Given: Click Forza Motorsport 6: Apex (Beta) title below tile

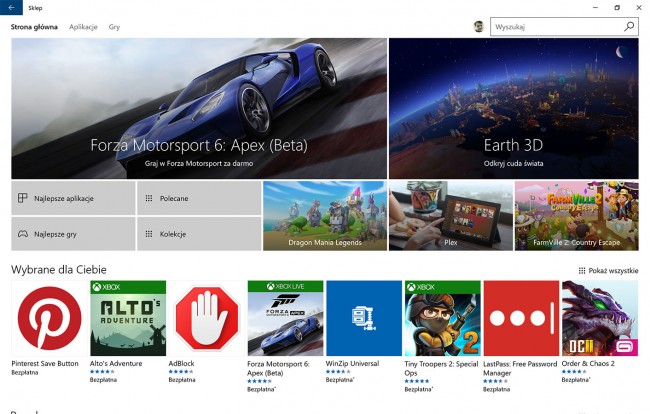Looking at the screenshot, I should 278,368.
